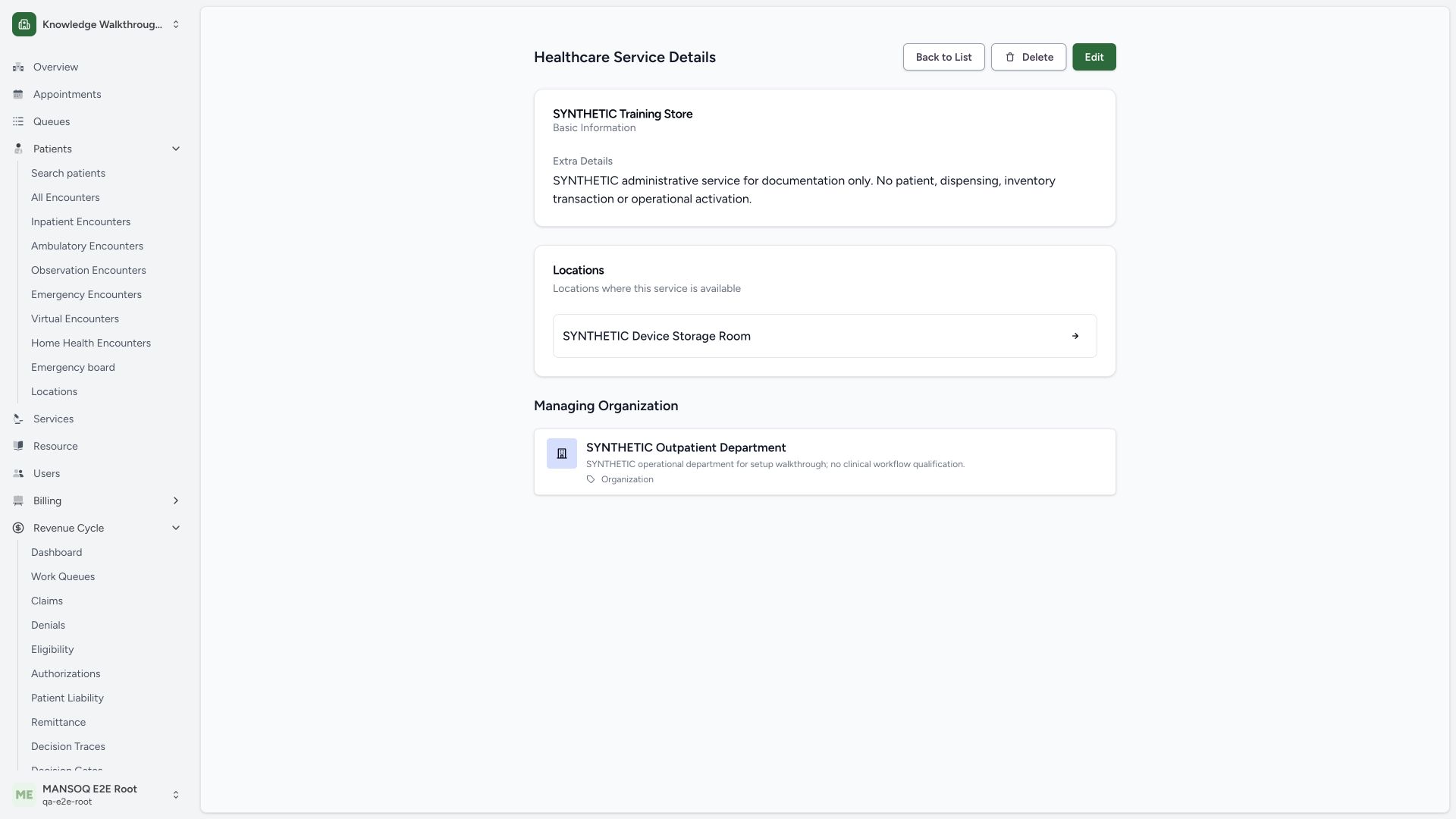This screenshot has height=819, width=1456.
Task: Collapse the Revenue Cycle chevron
Action: point(176,528)
